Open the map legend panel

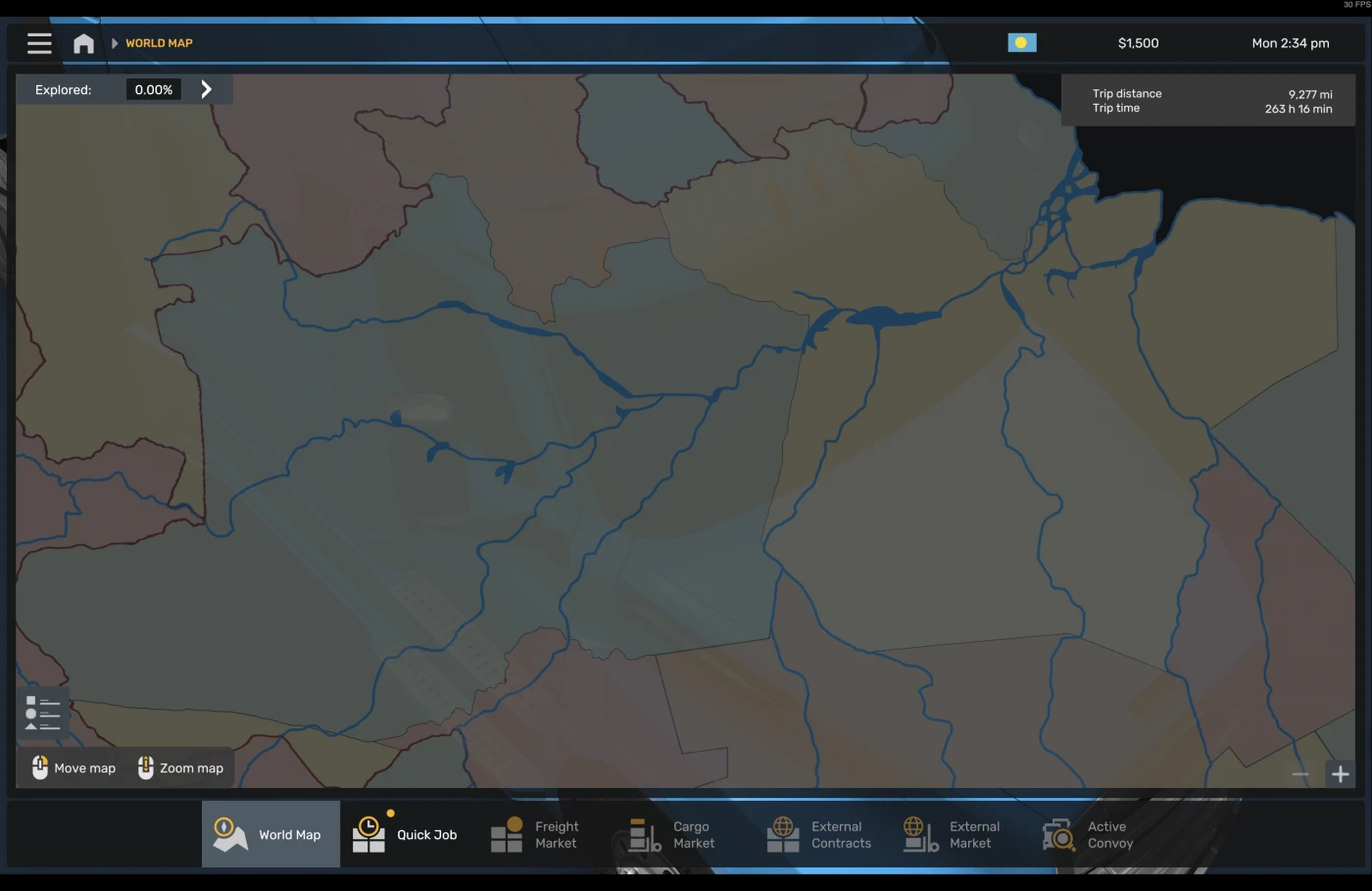(x=42, y=713)
